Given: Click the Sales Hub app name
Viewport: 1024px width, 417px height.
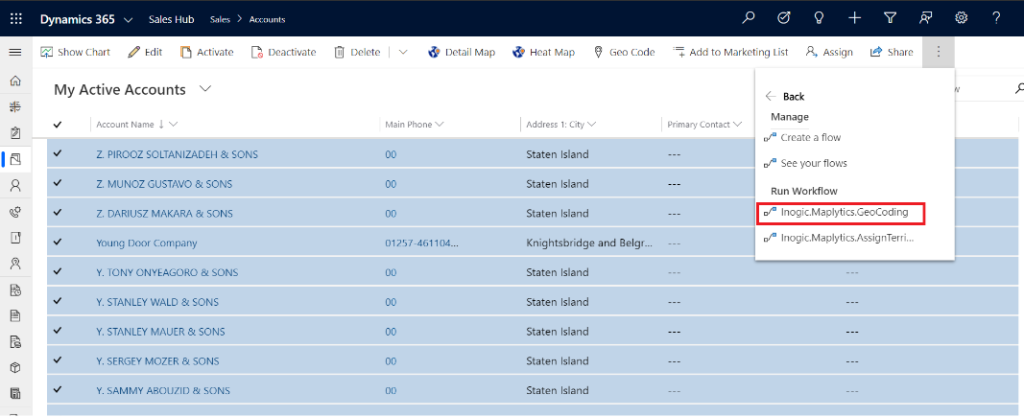Looking at the screenshot, I should pyautogui.click(x=171, y=20).
